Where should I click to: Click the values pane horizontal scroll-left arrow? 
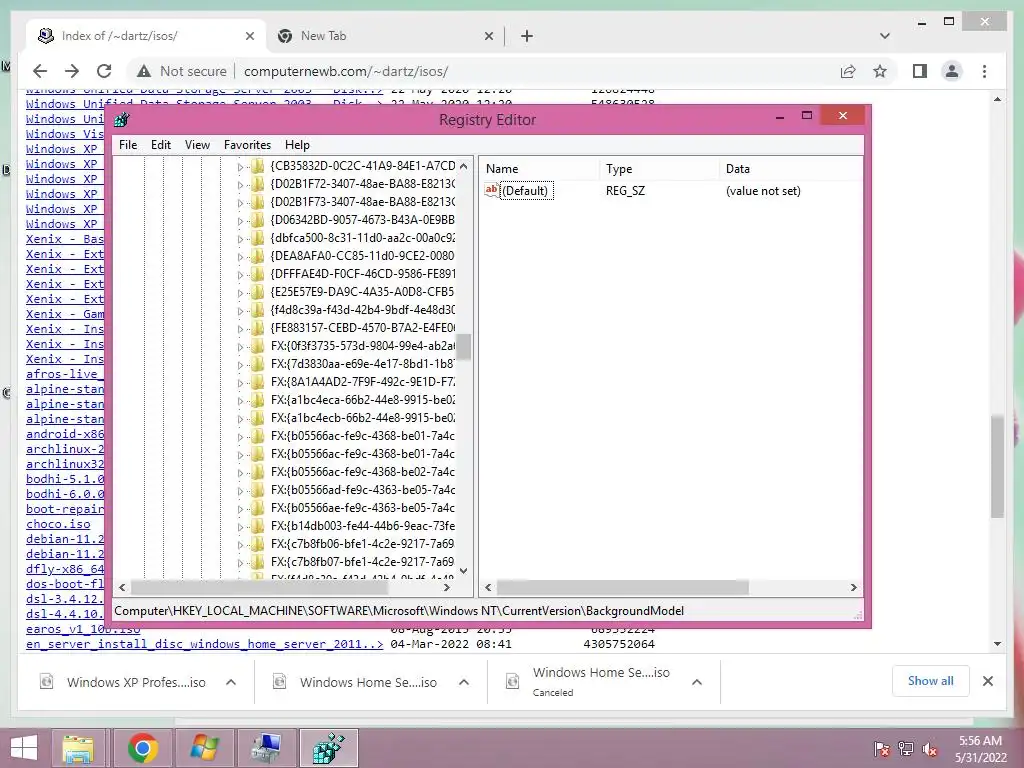[x=488, y=588]
